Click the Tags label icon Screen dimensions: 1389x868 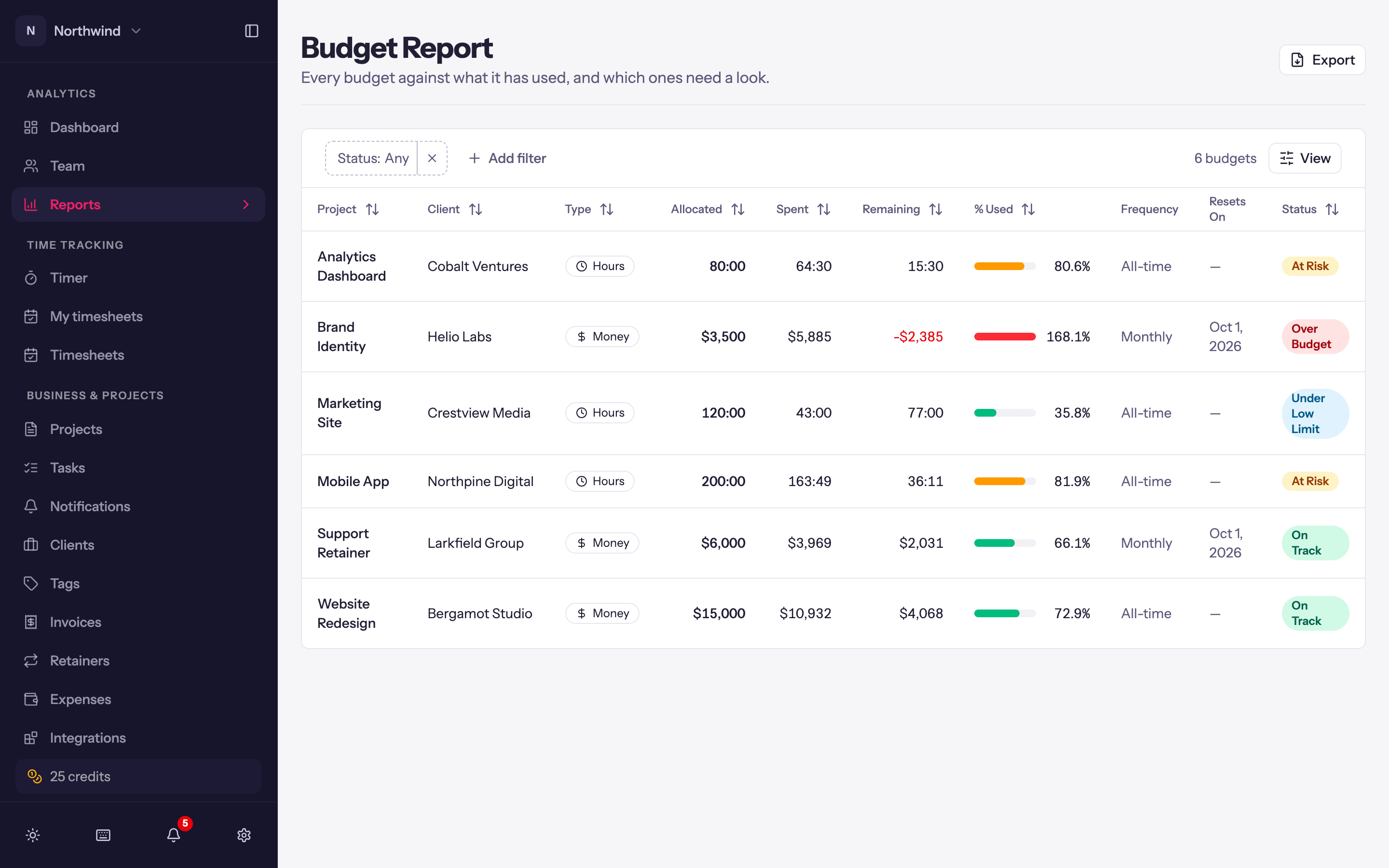[31, 583]
